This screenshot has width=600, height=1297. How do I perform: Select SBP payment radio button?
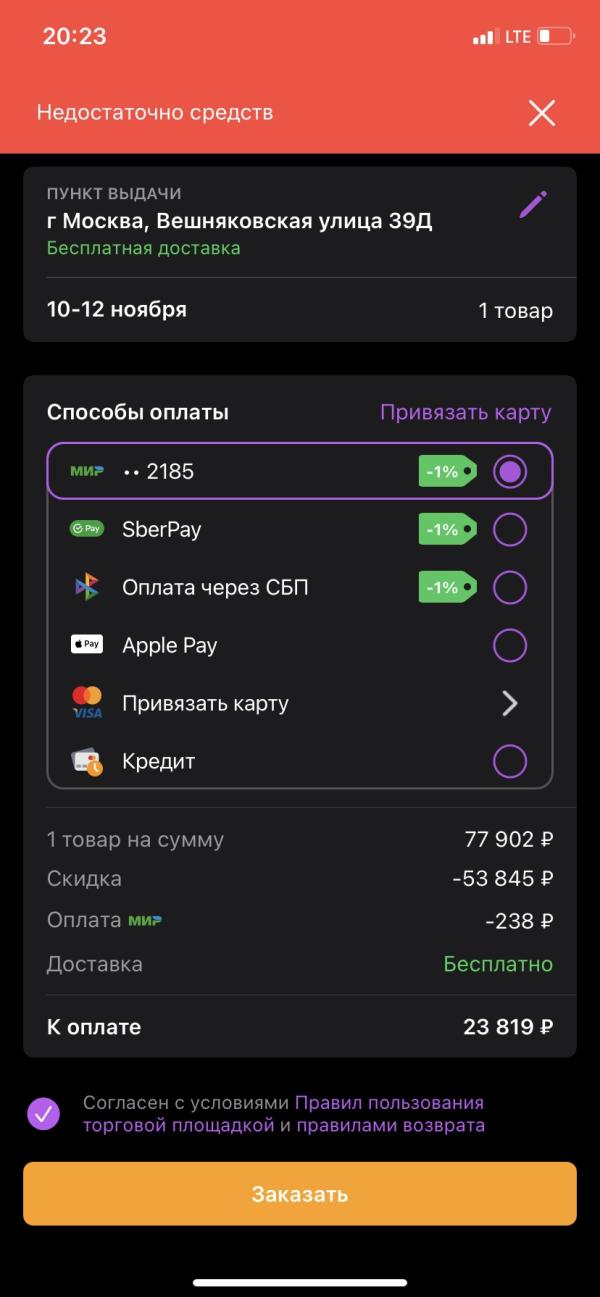510,587
